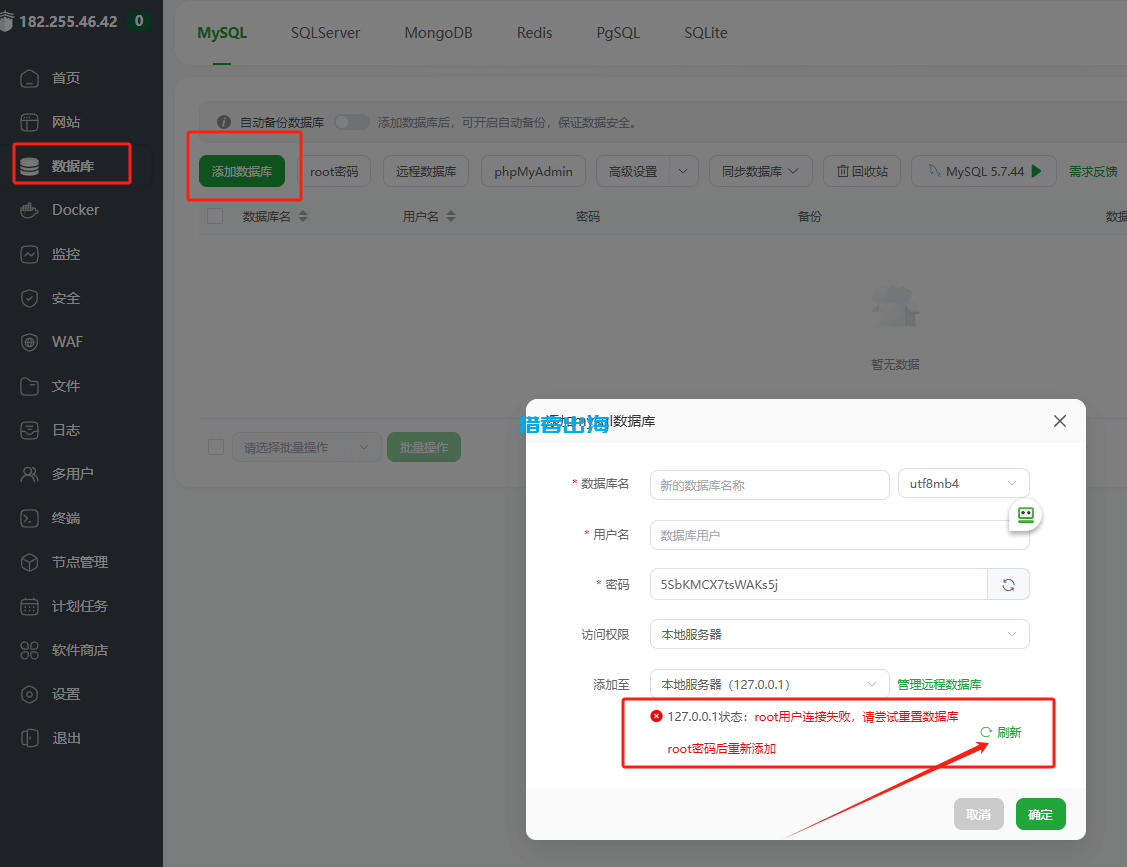Expand the access permission (访问权限) dropdown

838,634
